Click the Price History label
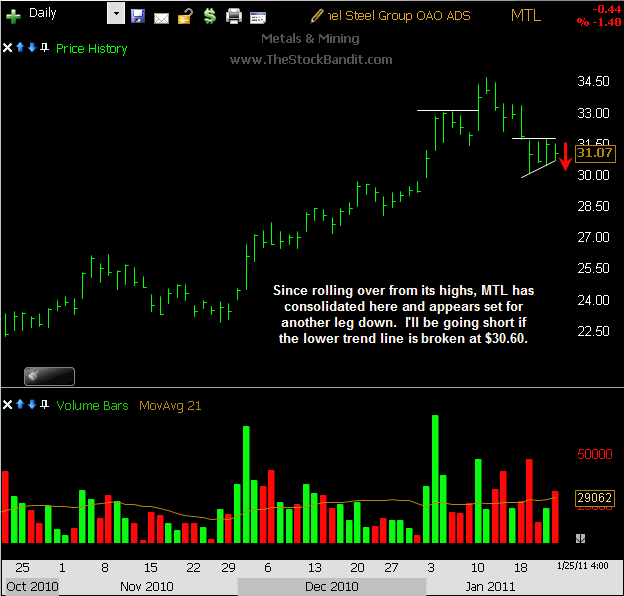The width and height of the screenshot is (624, 596). pos(92,49)
